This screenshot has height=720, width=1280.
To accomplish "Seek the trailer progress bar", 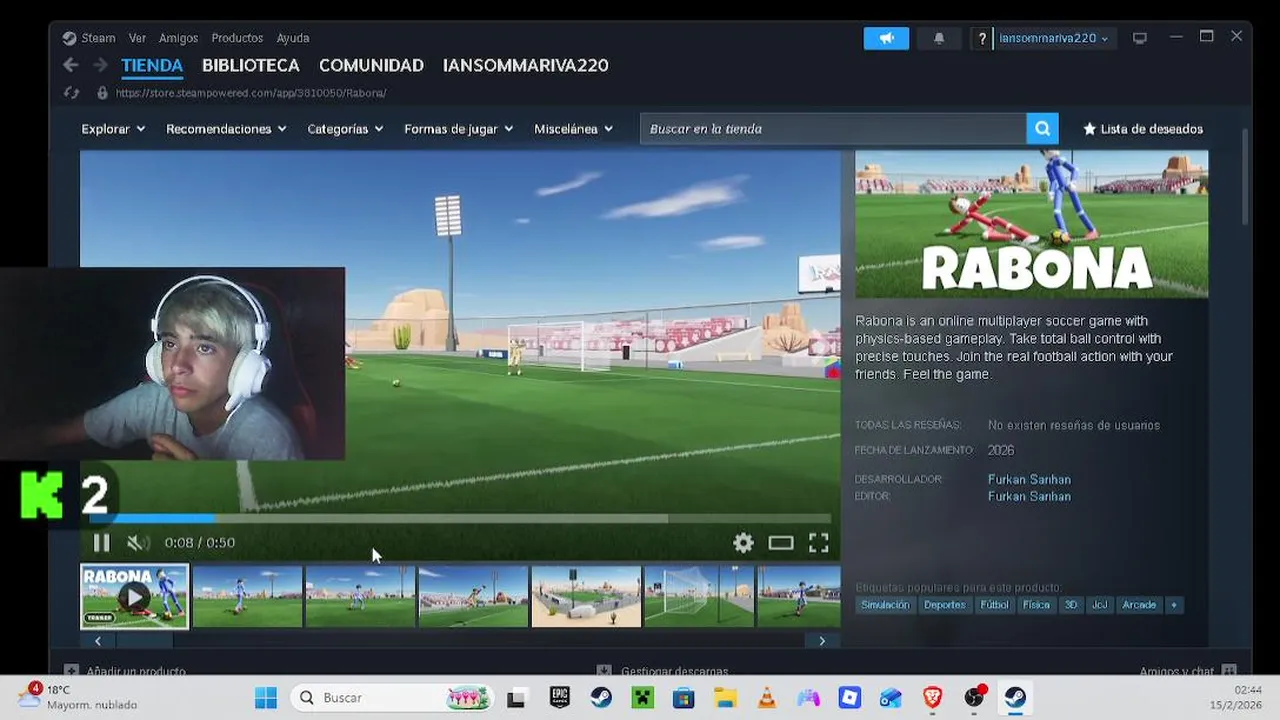I will [460, 519].
